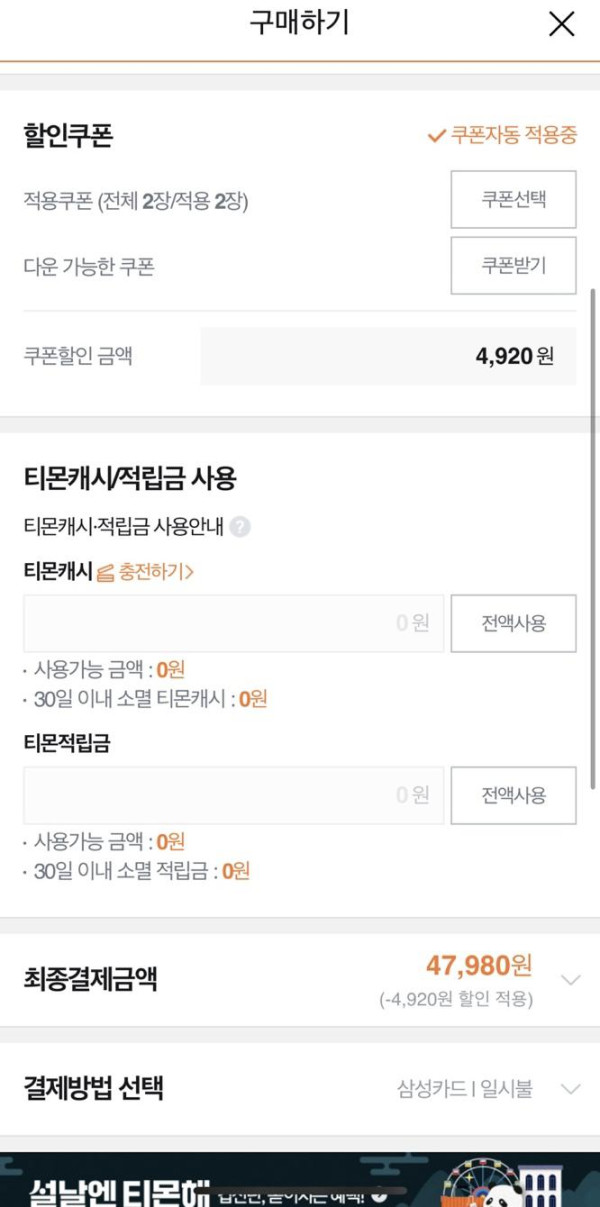This screenshot has width=600, height=1207.
Task: Tap the round arrow icon on the banner
Action: click(x=378, y=1196)
